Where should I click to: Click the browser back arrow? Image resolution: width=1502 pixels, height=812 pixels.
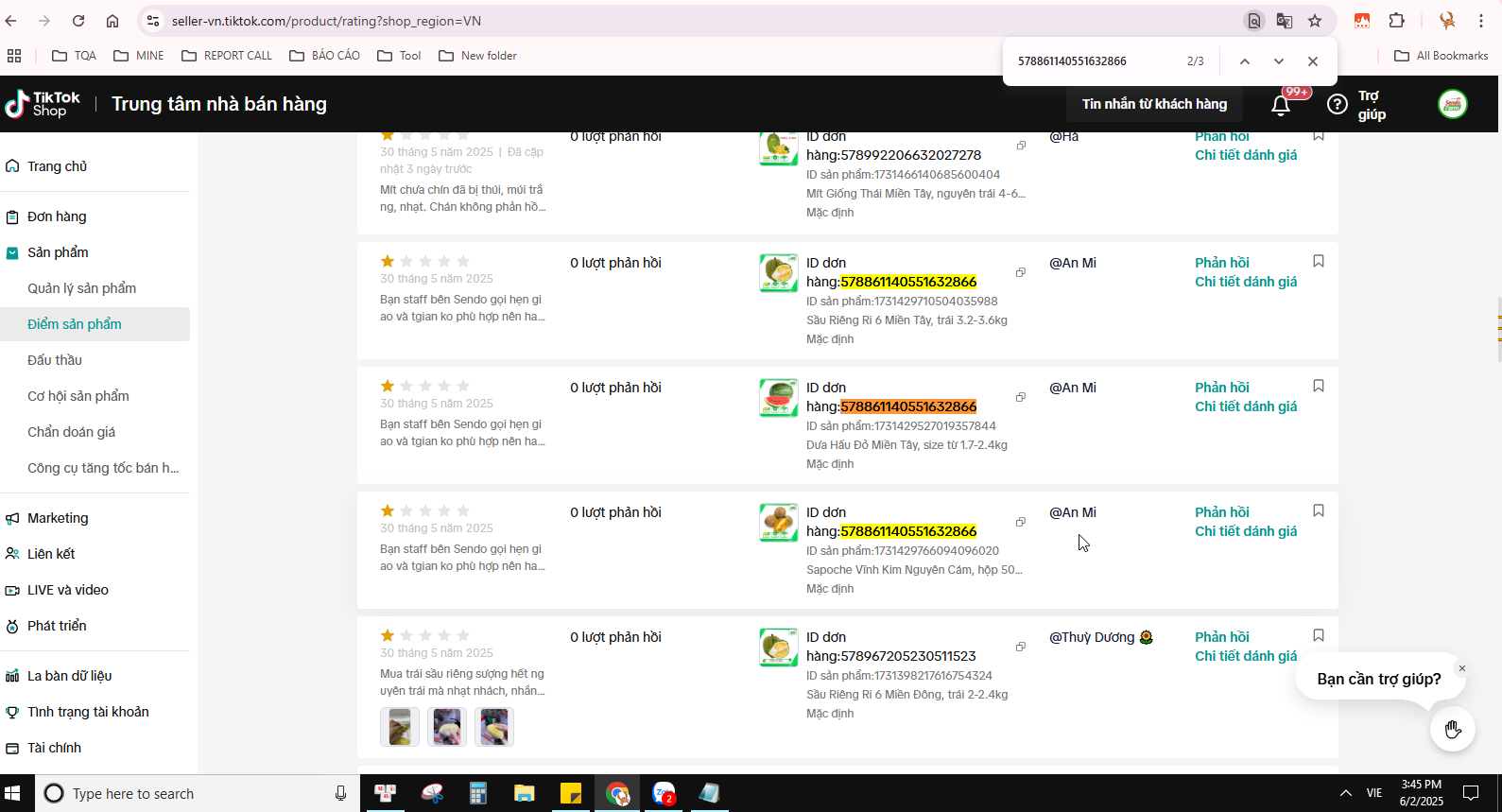click(x=11, y=21)
